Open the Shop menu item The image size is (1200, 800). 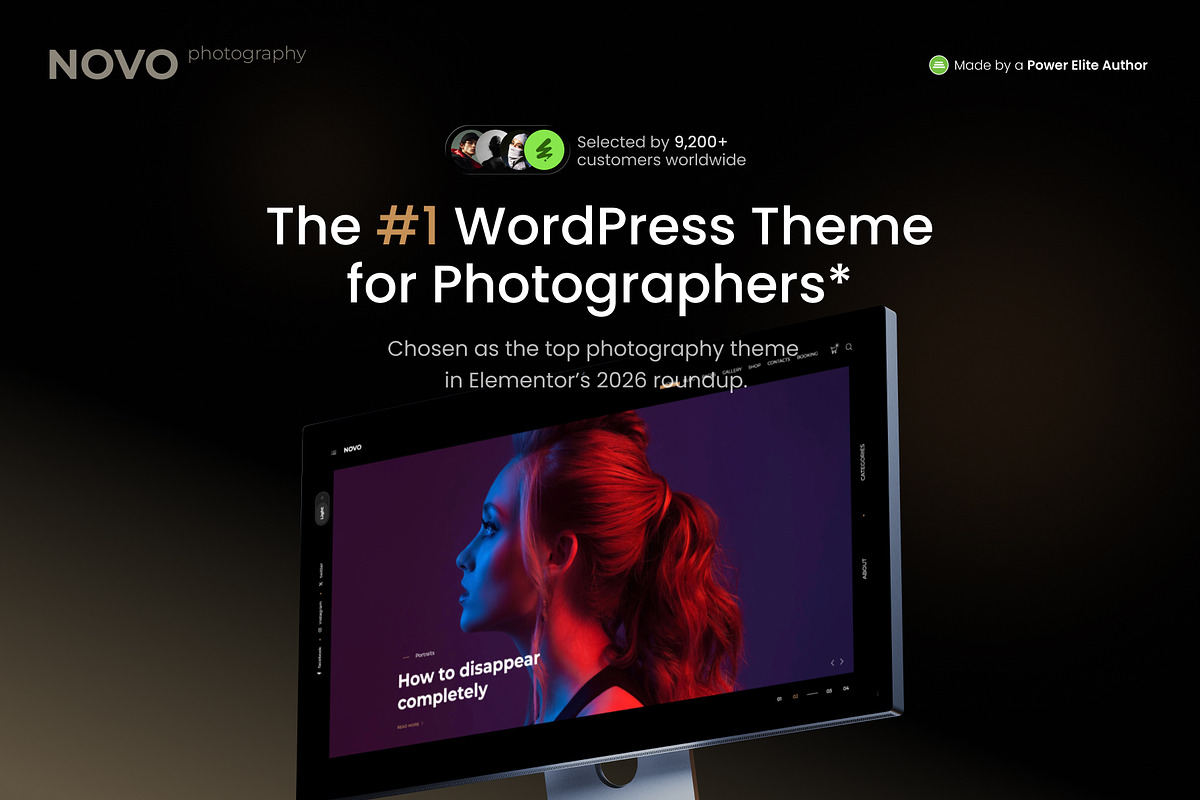click(754, 366)
